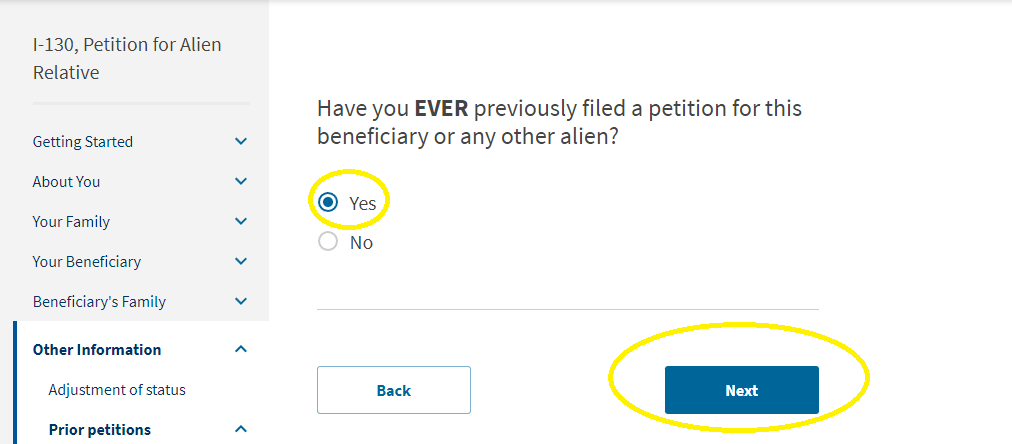Image resolution: width=1012 pixels, height=444 pixels.
Task: Click the Back button
Action: [394, 390]
